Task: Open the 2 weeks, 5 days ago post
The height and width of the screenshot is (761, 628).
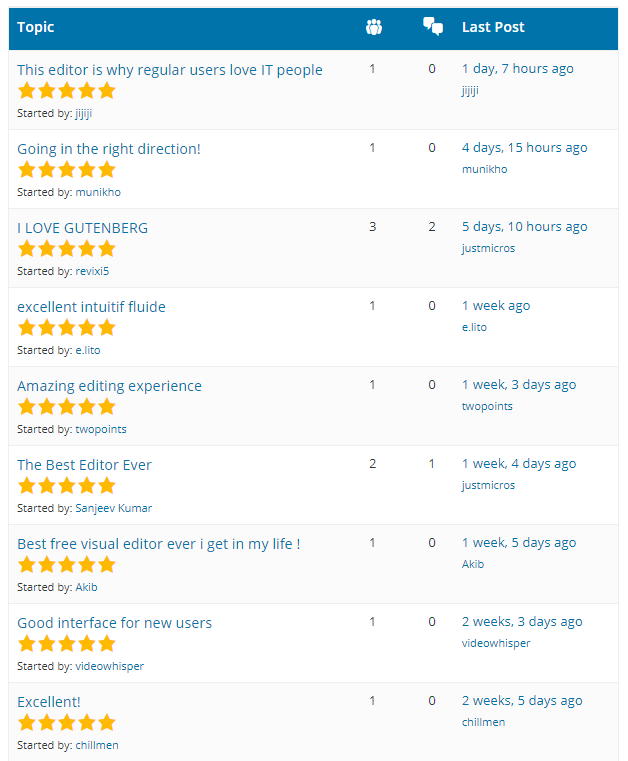Action: [x=522, y=701]
